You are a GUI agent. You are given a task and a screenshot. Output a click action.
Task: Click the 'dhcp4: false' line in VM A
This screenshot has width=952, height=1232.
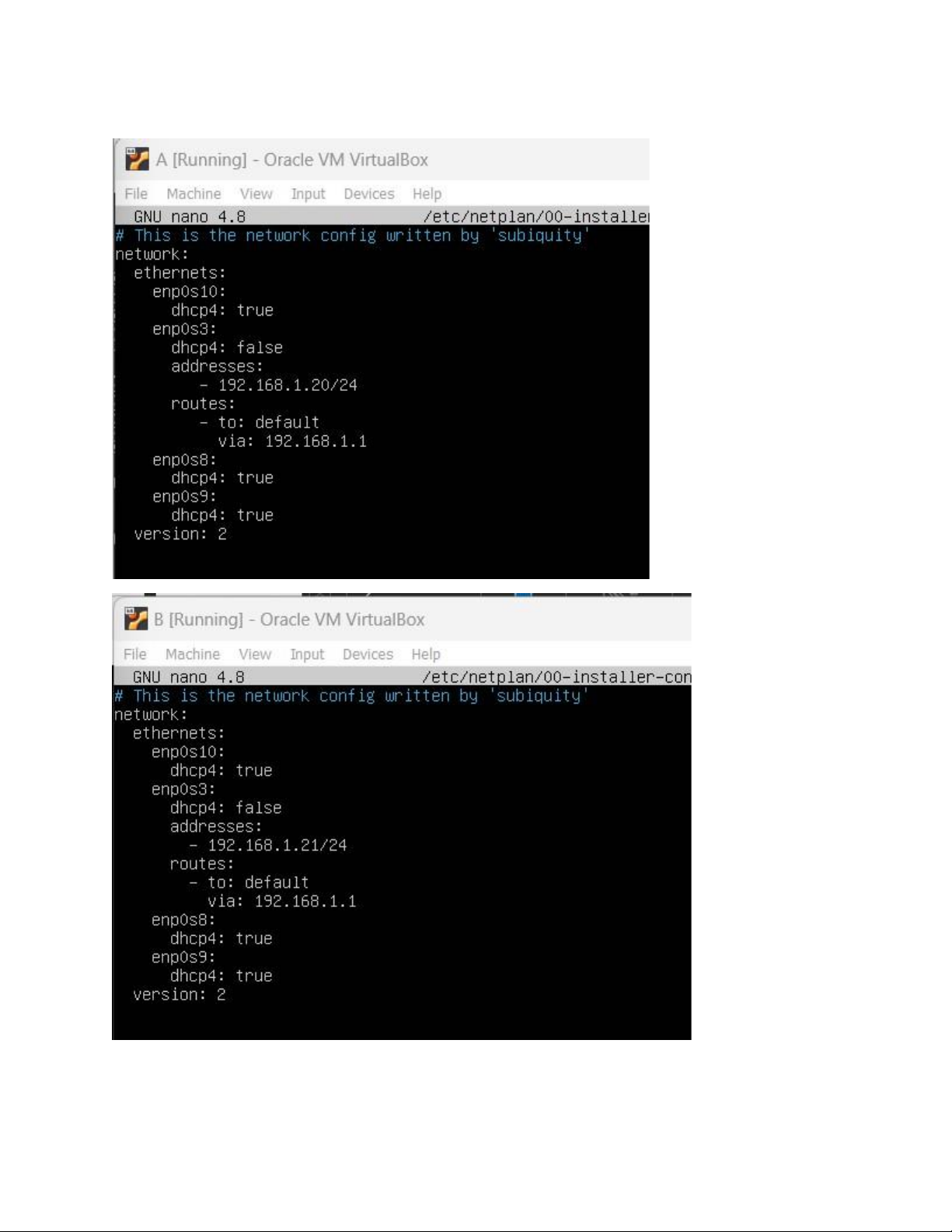tap(227, 347)
